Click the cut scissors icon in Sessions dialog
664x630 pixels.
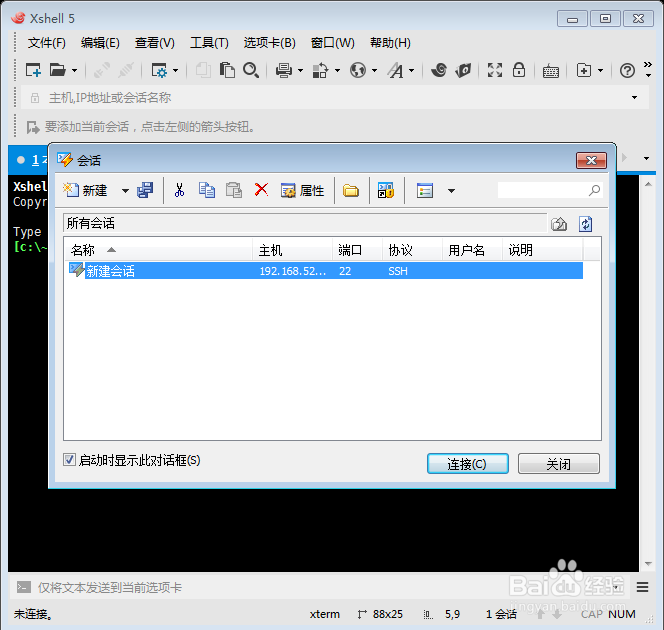pyautogui.click(x=180, y=191)
